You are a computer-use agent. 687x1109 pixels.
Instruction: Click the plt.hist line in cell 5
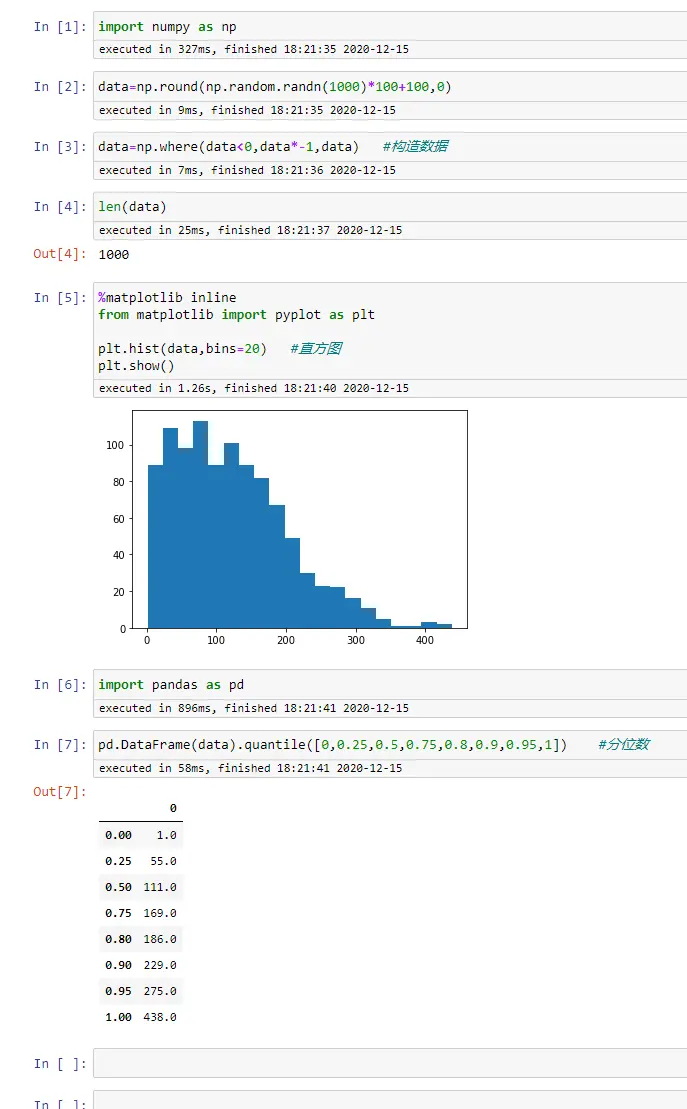pyautogui.click(x=182, y=348)
